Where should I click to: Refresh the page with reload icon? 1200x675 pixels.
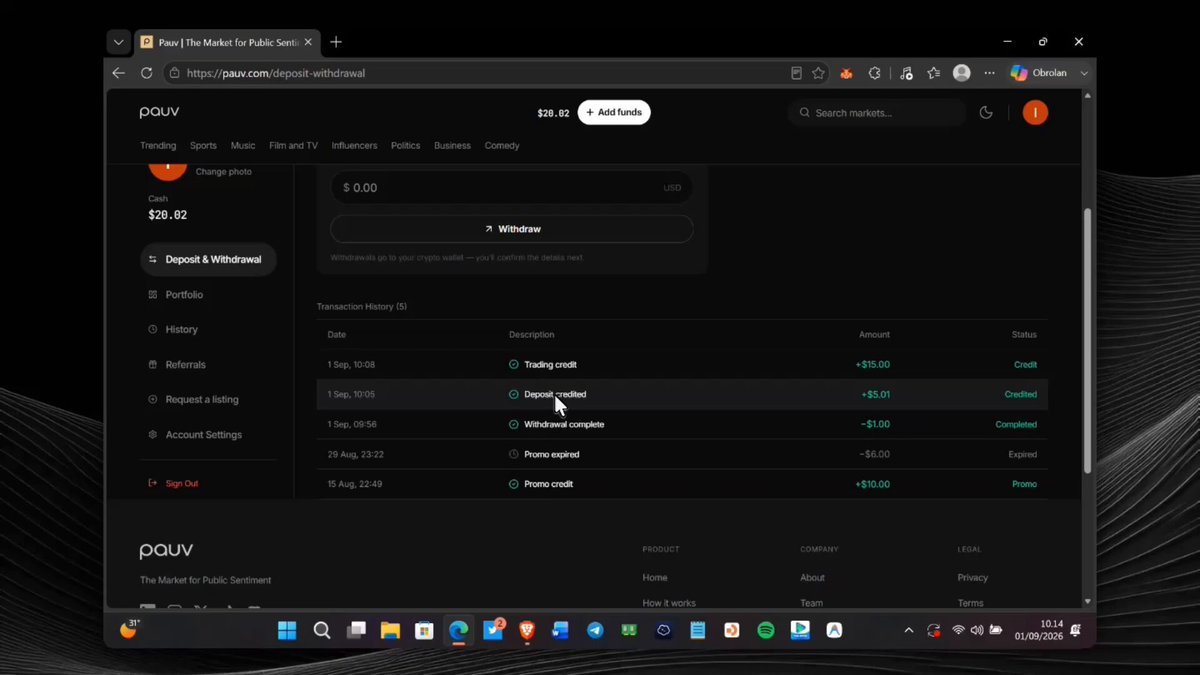coord(146,73)
